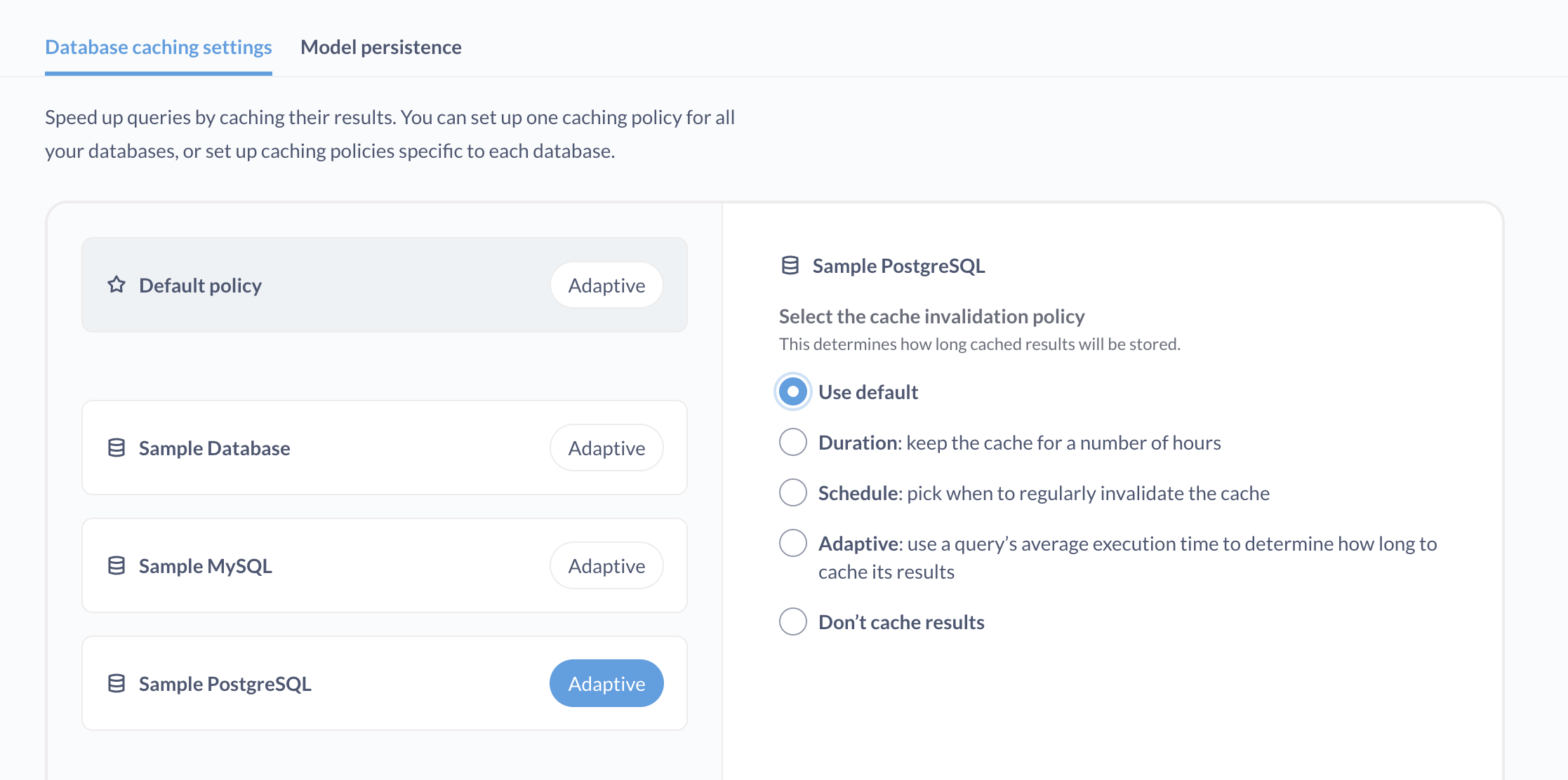Image resolution: width=1568 pixels, height=780 pixels.
Task: Click the database icon next to Sample Database
Action: pyautogui.click(x=117, y=448)
